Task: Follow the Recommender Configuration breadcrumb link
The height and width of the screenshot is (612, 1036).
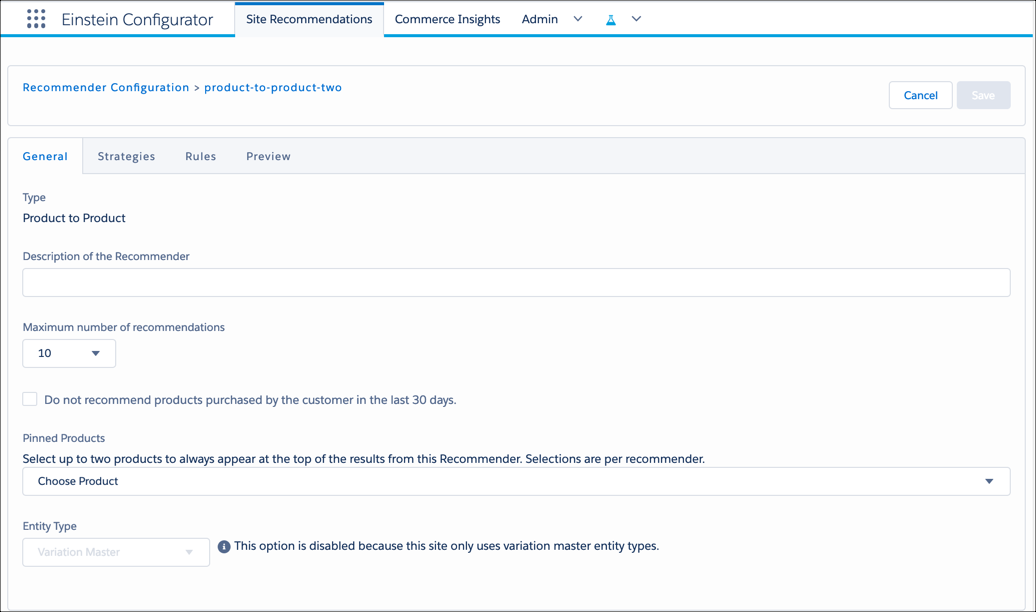Action: pyautogui.click(x=106, y=87)
